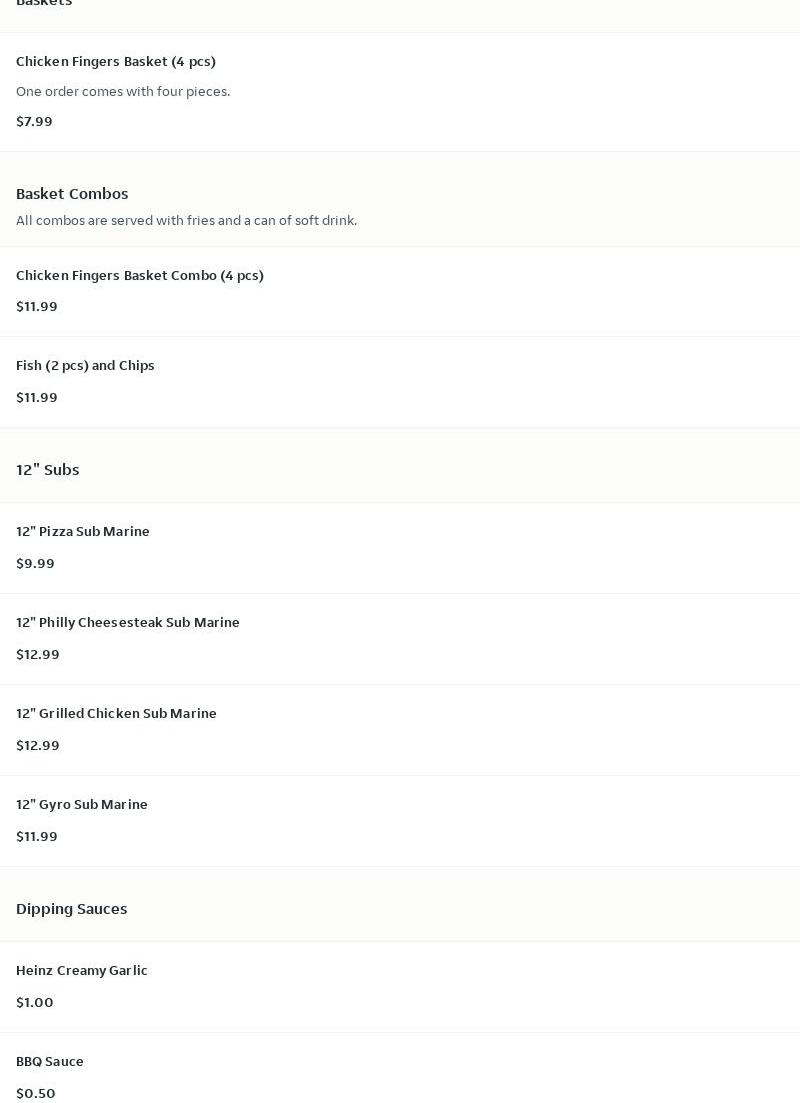The width and height of the screenshot is (800, 1103).
Task: Click the Dipping Sauces section heading
Action: coord(72,908)
